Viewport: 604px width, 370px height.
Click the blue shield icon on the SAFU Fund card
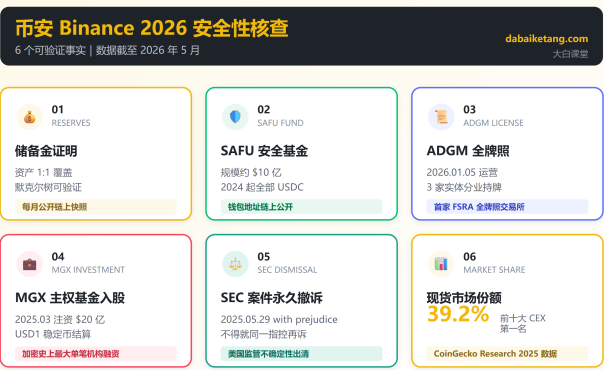235,117
